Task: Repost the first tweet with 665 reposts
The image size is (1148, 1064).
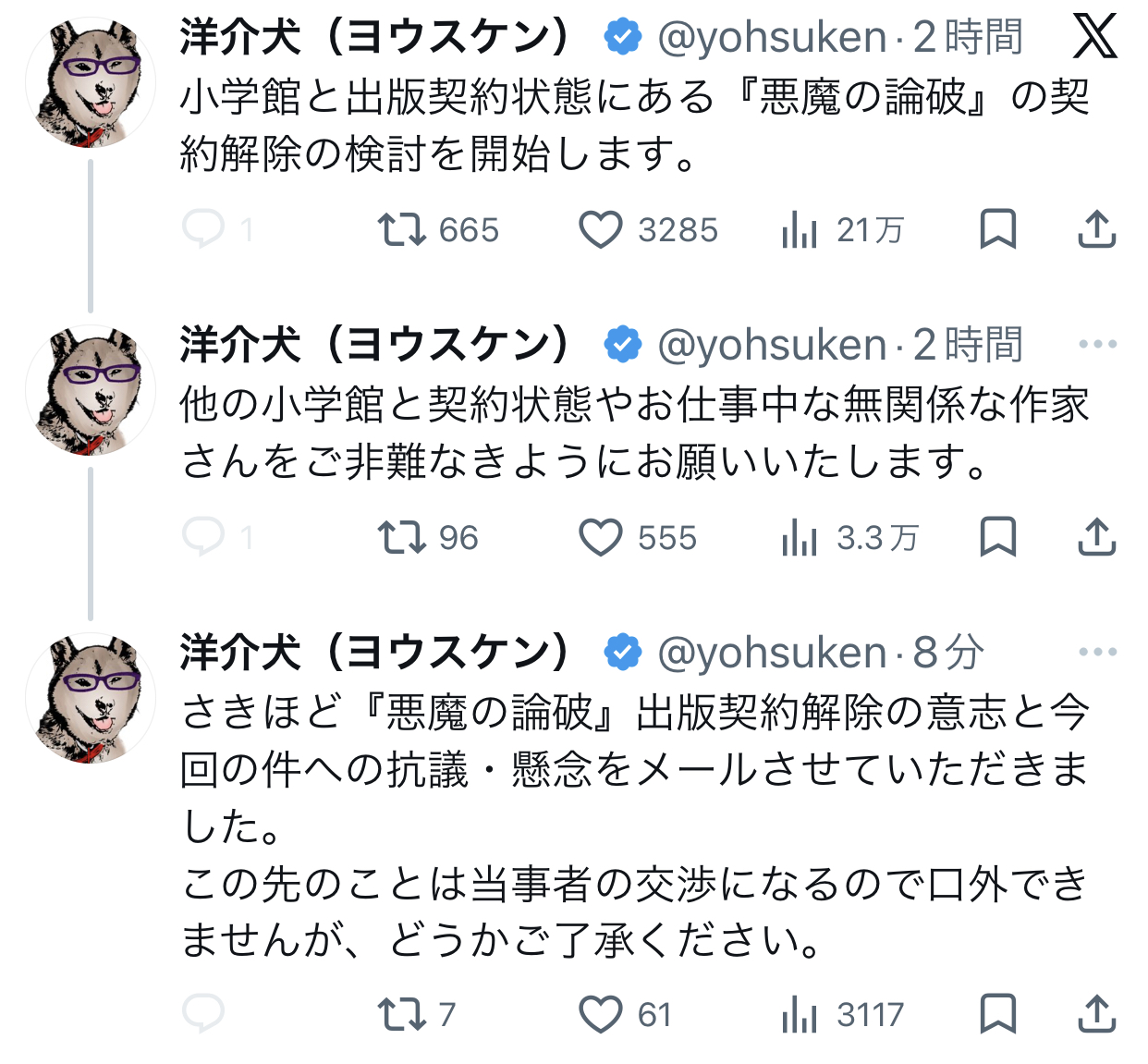Action: [x=402, y=229]
